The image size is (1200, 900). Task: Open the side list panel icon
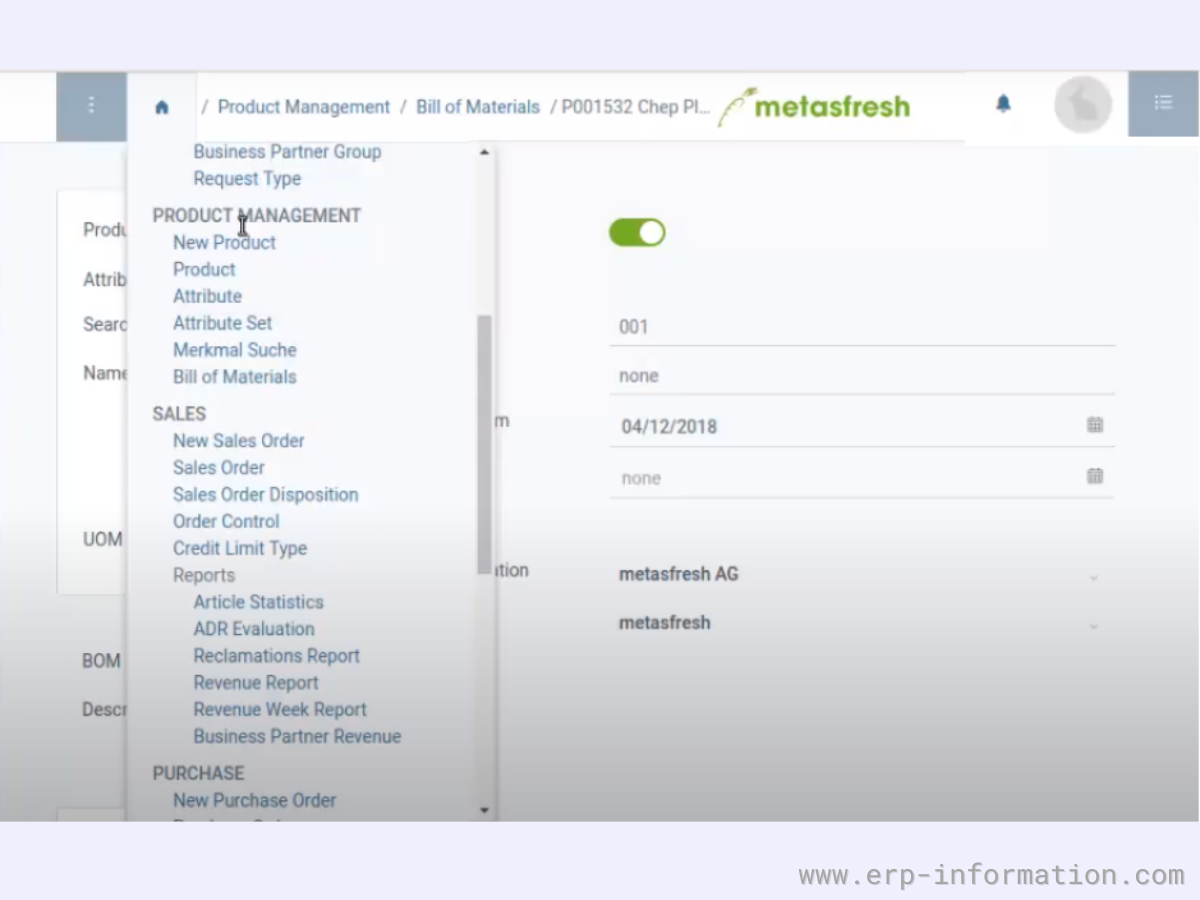[1163, 103]
